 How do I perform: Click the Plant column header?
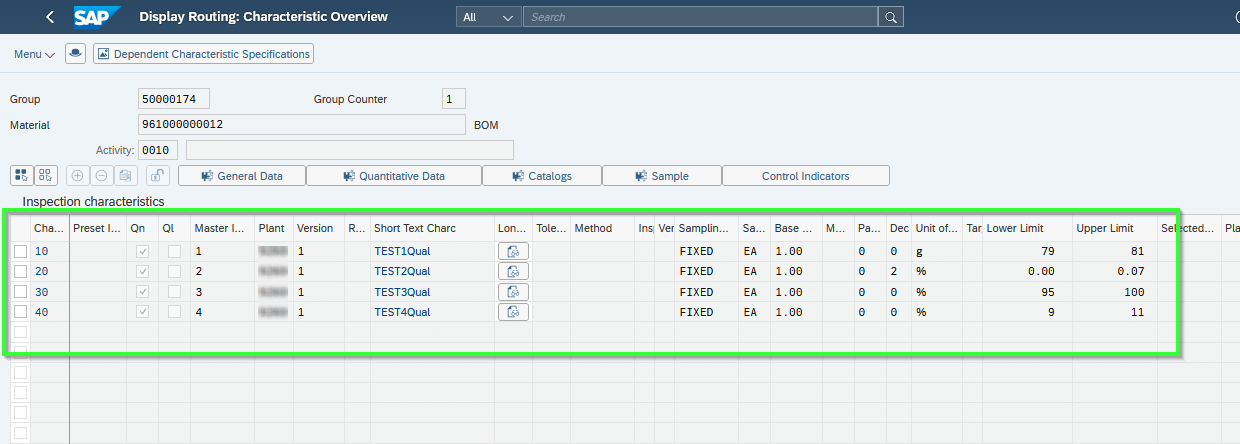[x=274, y=228]
